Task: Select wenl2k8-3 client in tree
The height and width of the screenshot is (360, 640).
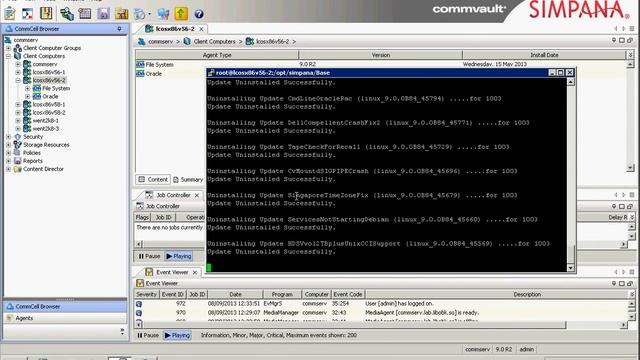Action: (x=46, y=129)
